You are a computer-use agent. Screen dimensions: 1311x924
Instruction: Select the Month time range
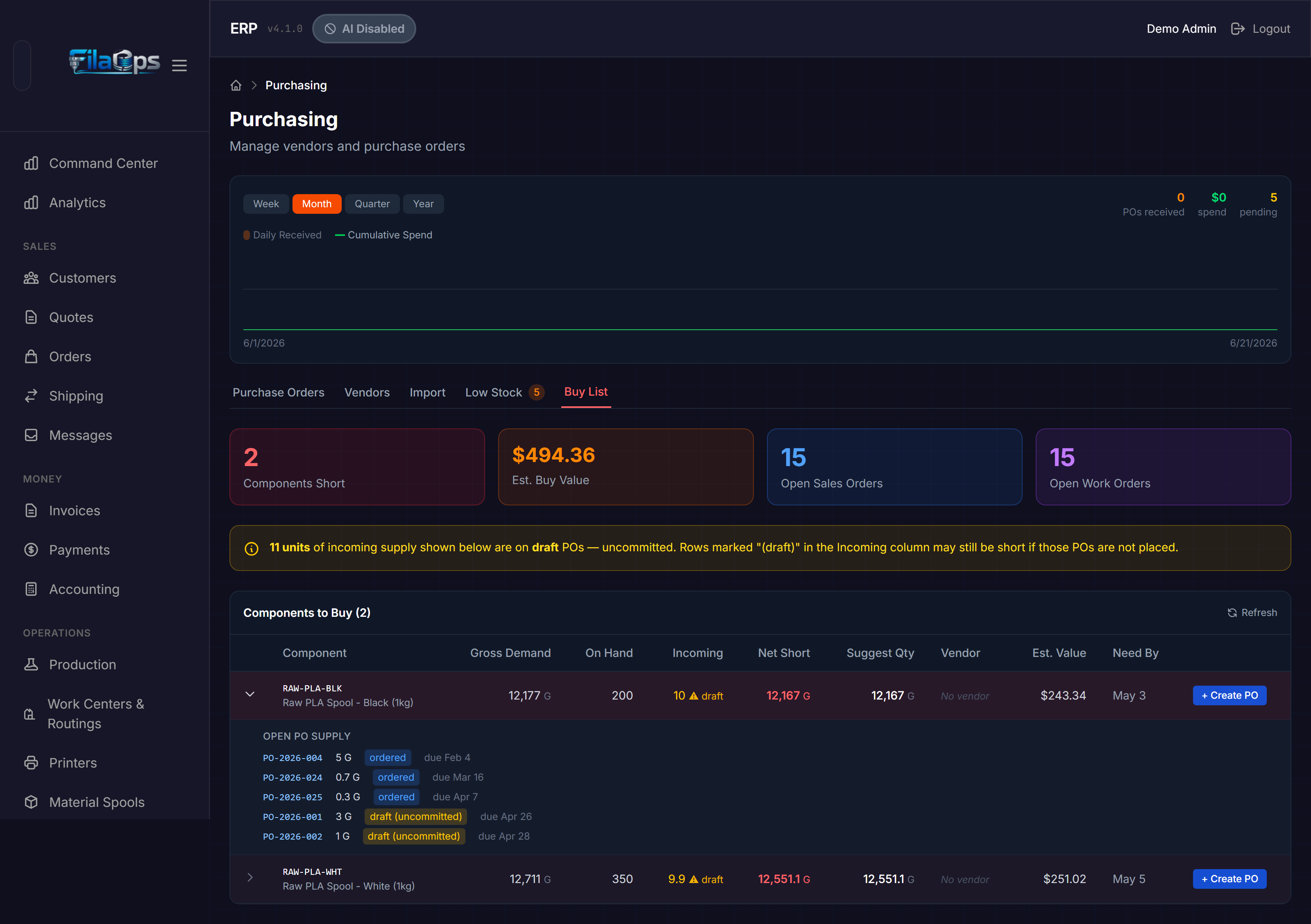click(x=317, y=204)
